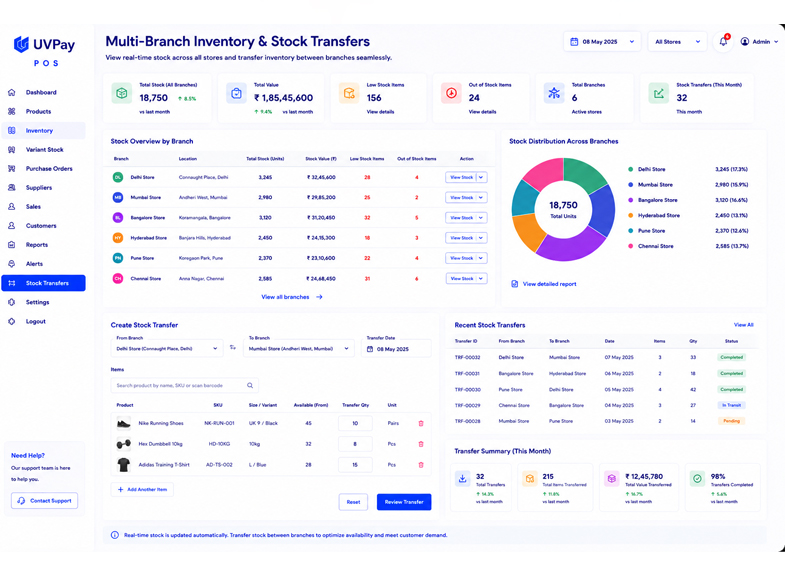Click the calendar icon in Transfer Date
Viewport: 785px width, 563px height.
click(x=370, y=349)
